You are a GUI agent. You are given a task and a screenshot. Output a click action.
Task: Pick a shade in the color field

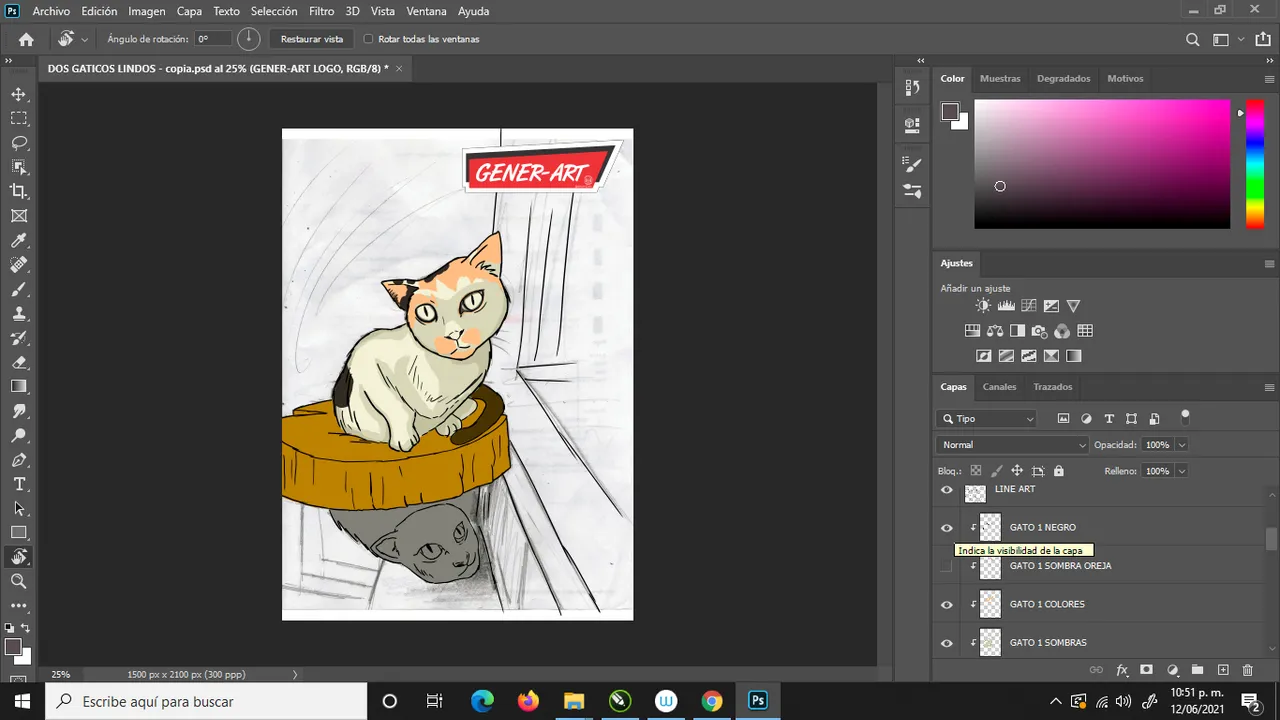point(1102,164)
